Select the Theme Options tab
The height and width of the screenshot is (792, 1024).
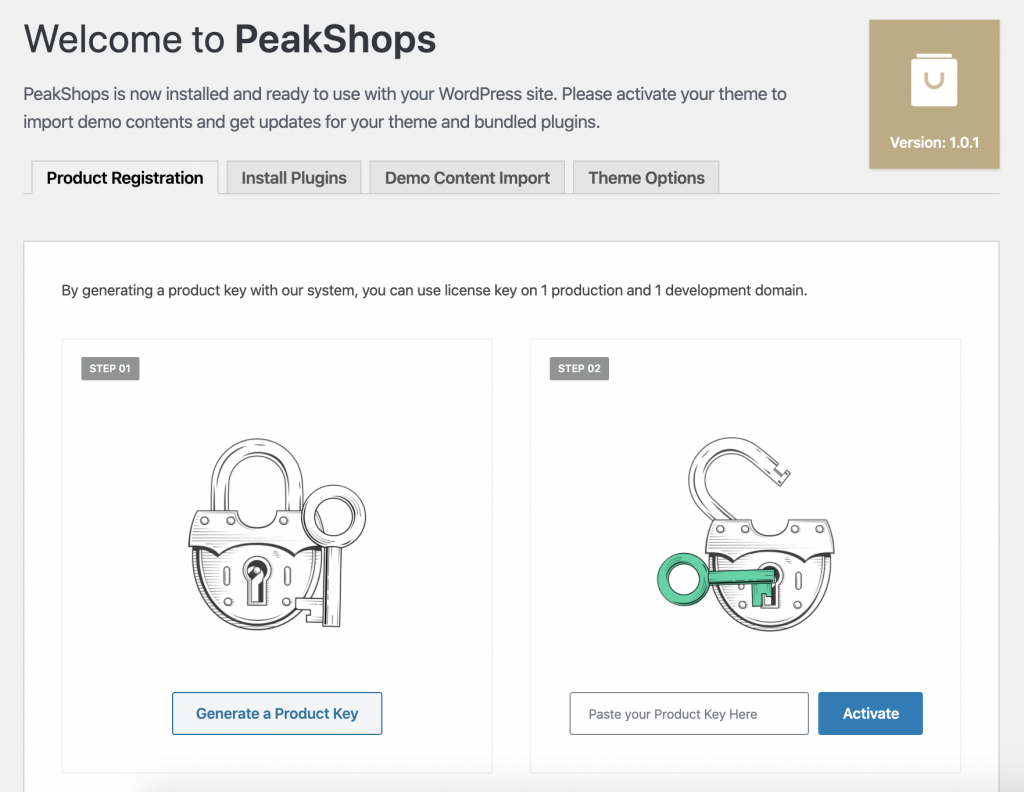tap(646, 178)
